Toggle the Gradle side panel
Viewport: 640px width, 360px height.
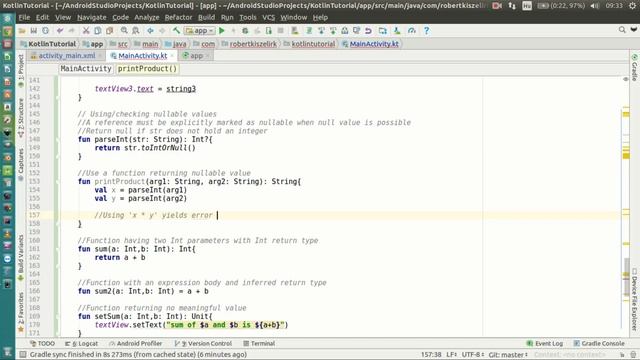coord(634,67)
